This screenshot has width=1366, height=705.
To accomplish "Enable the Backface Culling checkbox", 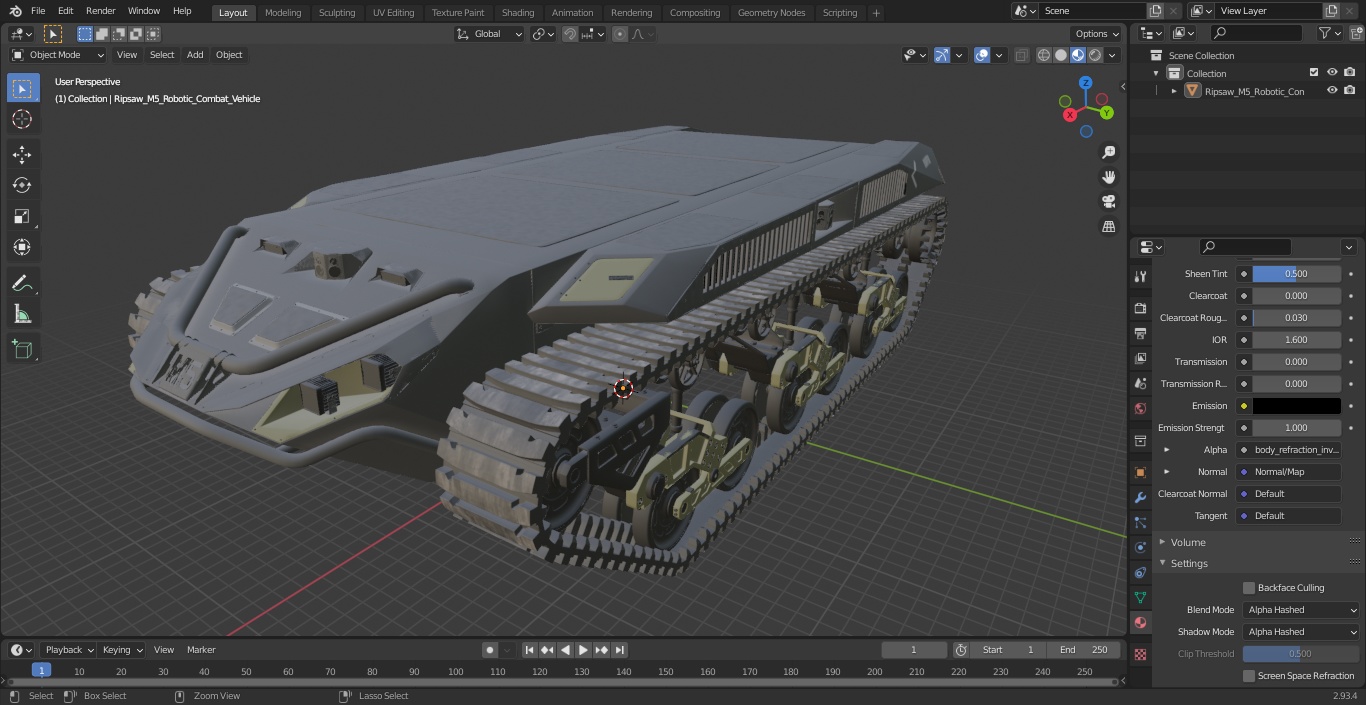I will point(1248,588).
